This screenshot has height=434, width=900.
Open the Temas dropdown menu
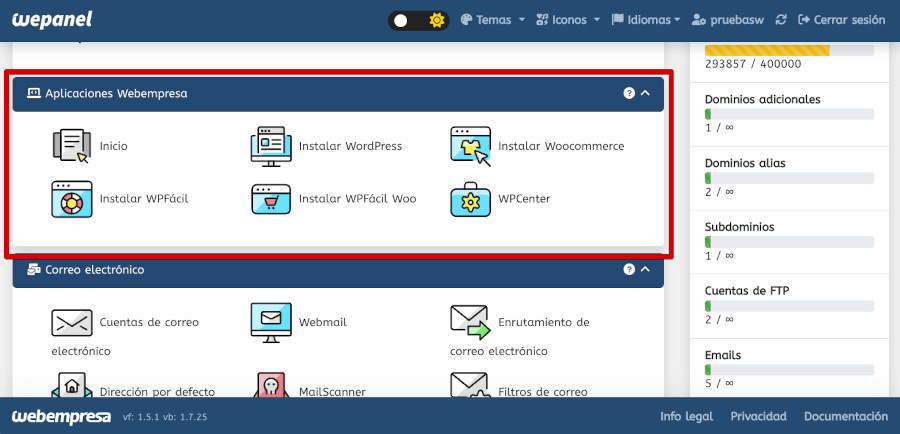pyautogui.click(x=493, y=20)
